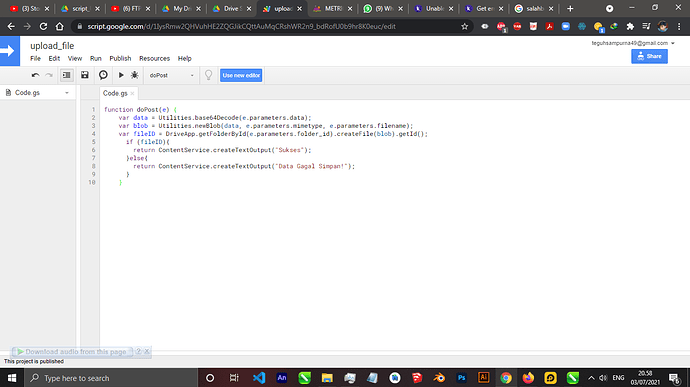Viewport: 690px width, 387px height.
Task: Open current project's triggers clock icon
Action: click(x=103, y=75)
